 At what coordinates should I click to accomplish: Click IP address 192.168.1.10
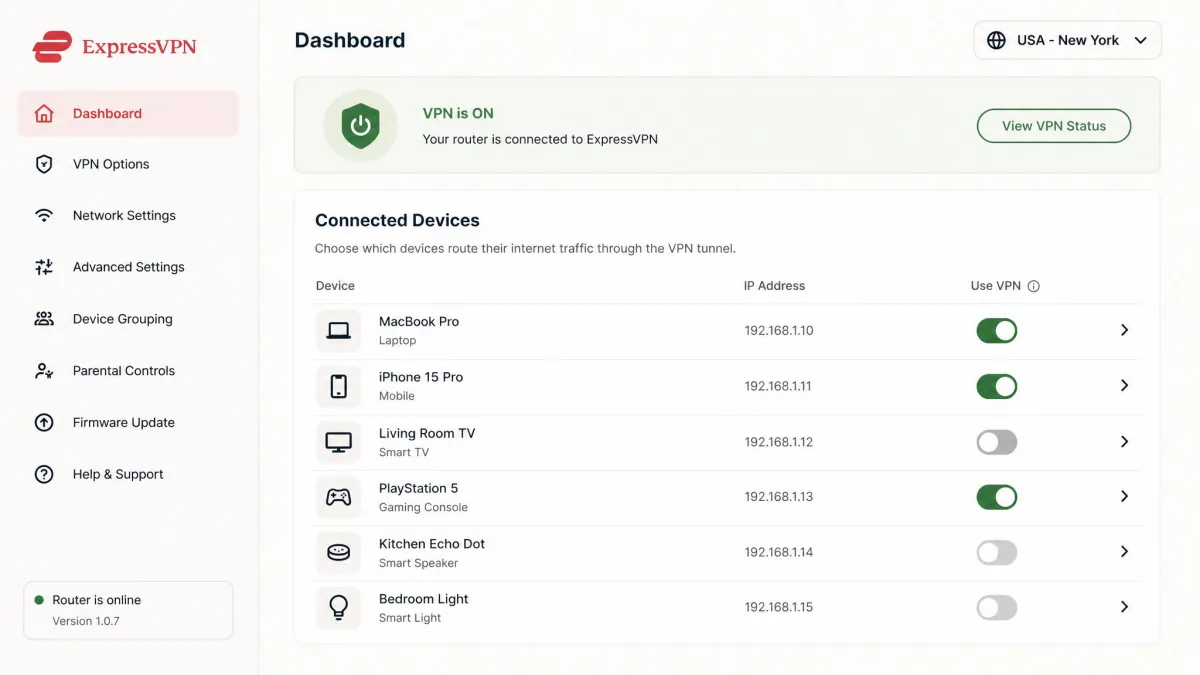coord(779,330)
